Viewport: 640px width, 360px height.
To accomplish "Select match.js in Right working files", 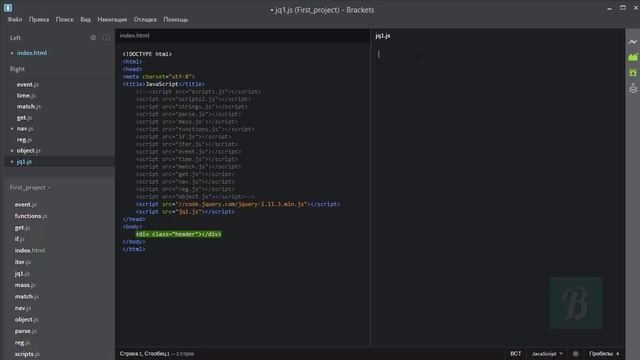I will coord(29,107).
